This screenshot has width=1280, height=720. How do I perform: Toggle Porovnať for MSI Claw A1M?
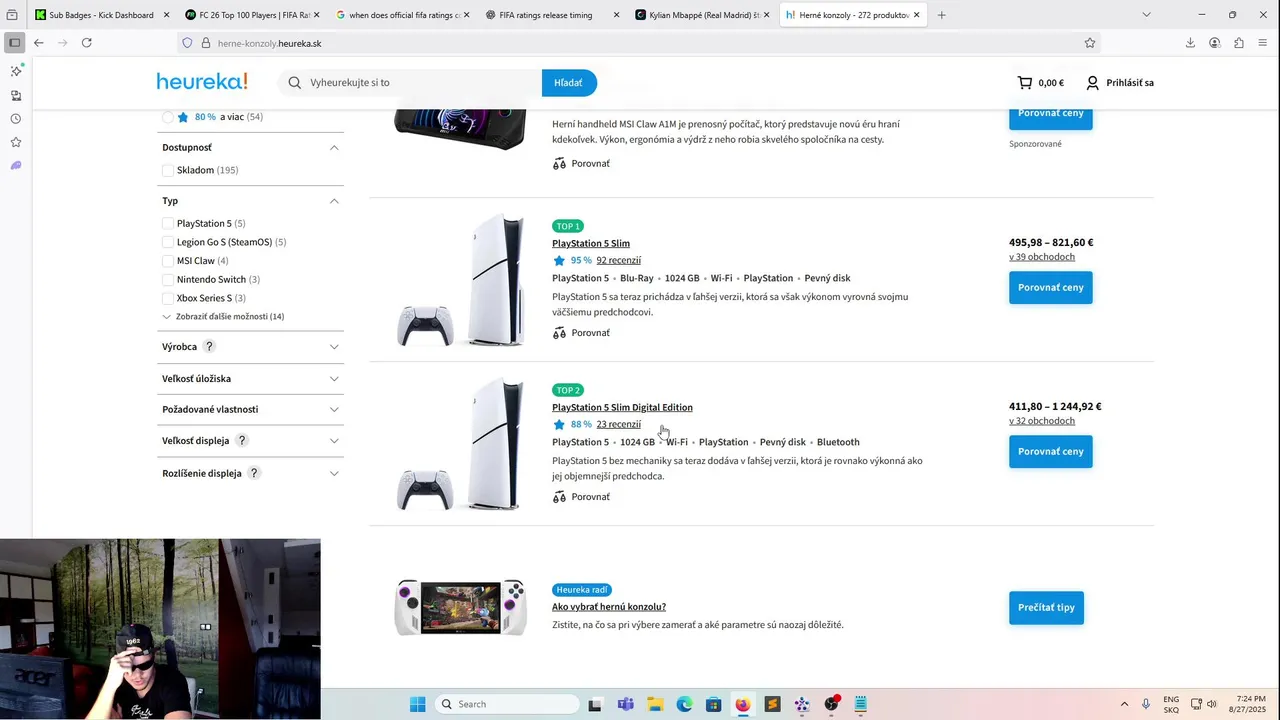coord(581,163)
